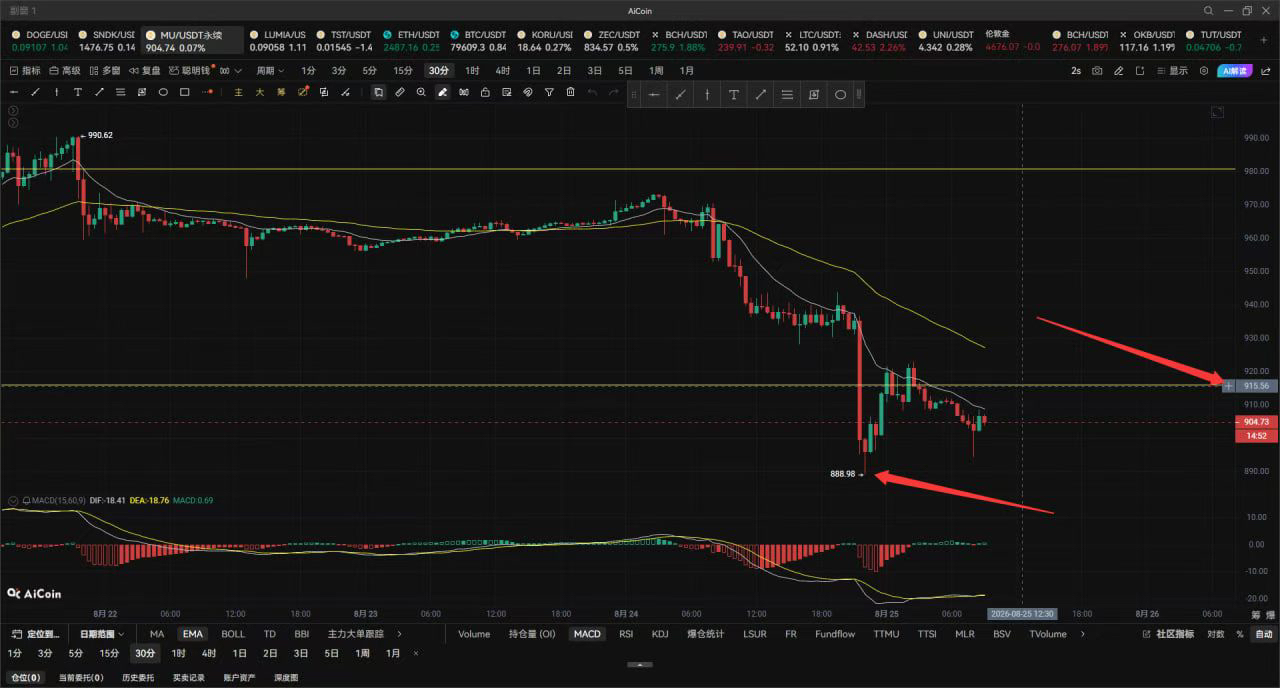This screenshot has height=688, width=1280.
Task: Open the funnel filter for drawings
Action: click(x=549, y=92)
